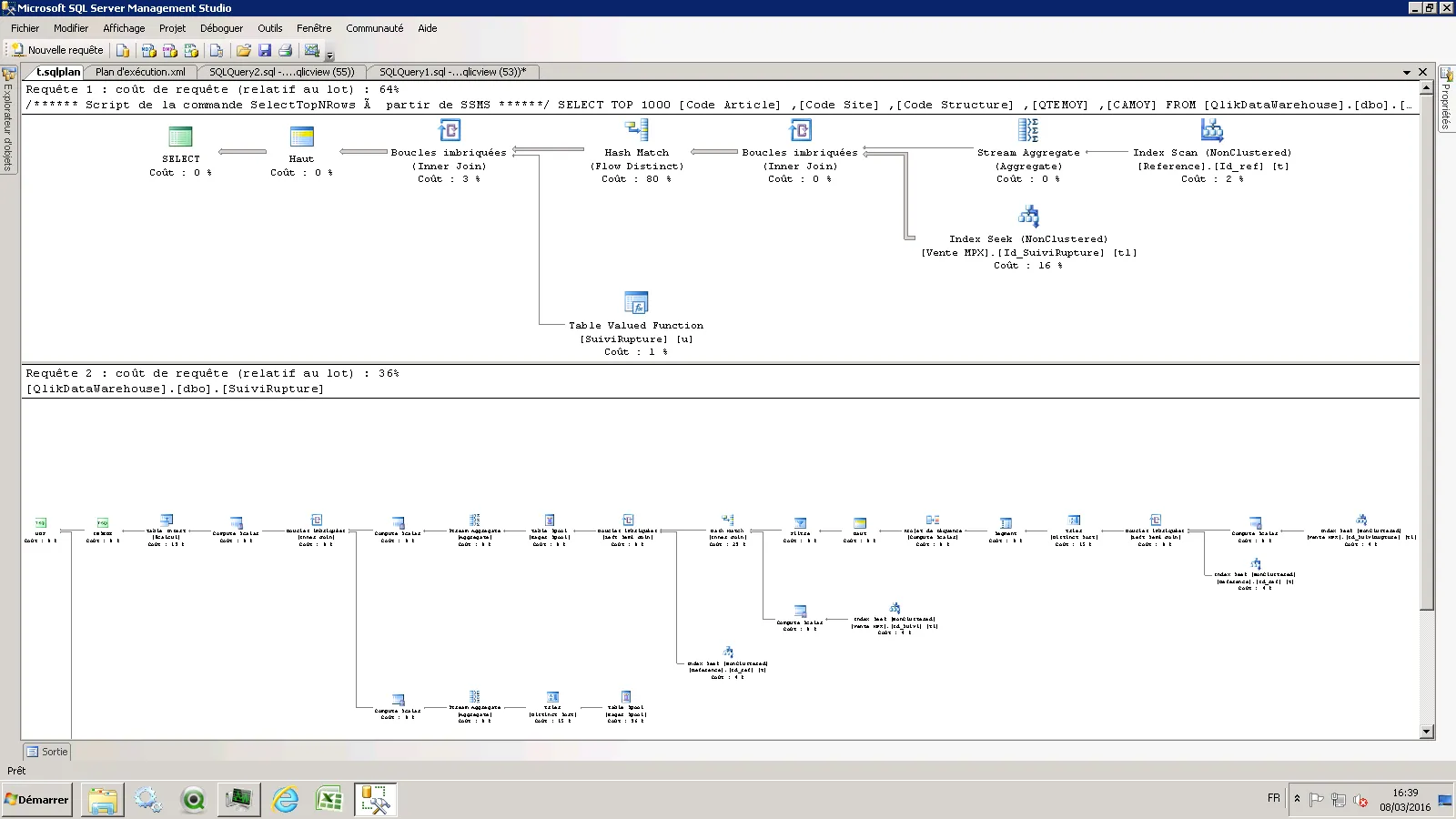Open Excel from the taskbar

coord(329,800)
